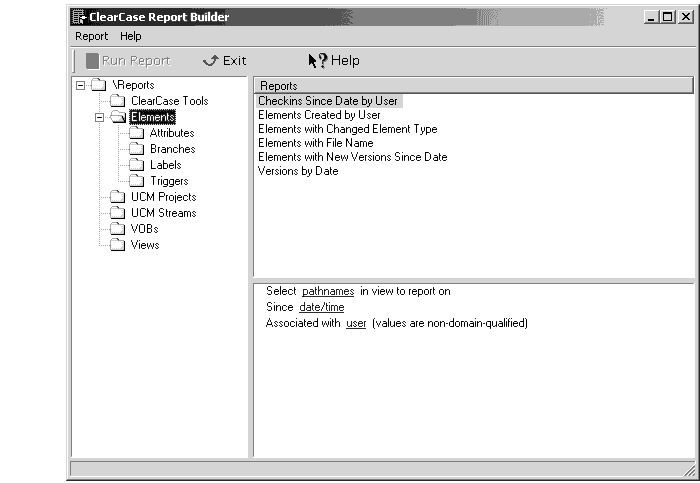Collapse the \Reports root tree node
The width and height of the screenshot is (700, 483).
80,85
